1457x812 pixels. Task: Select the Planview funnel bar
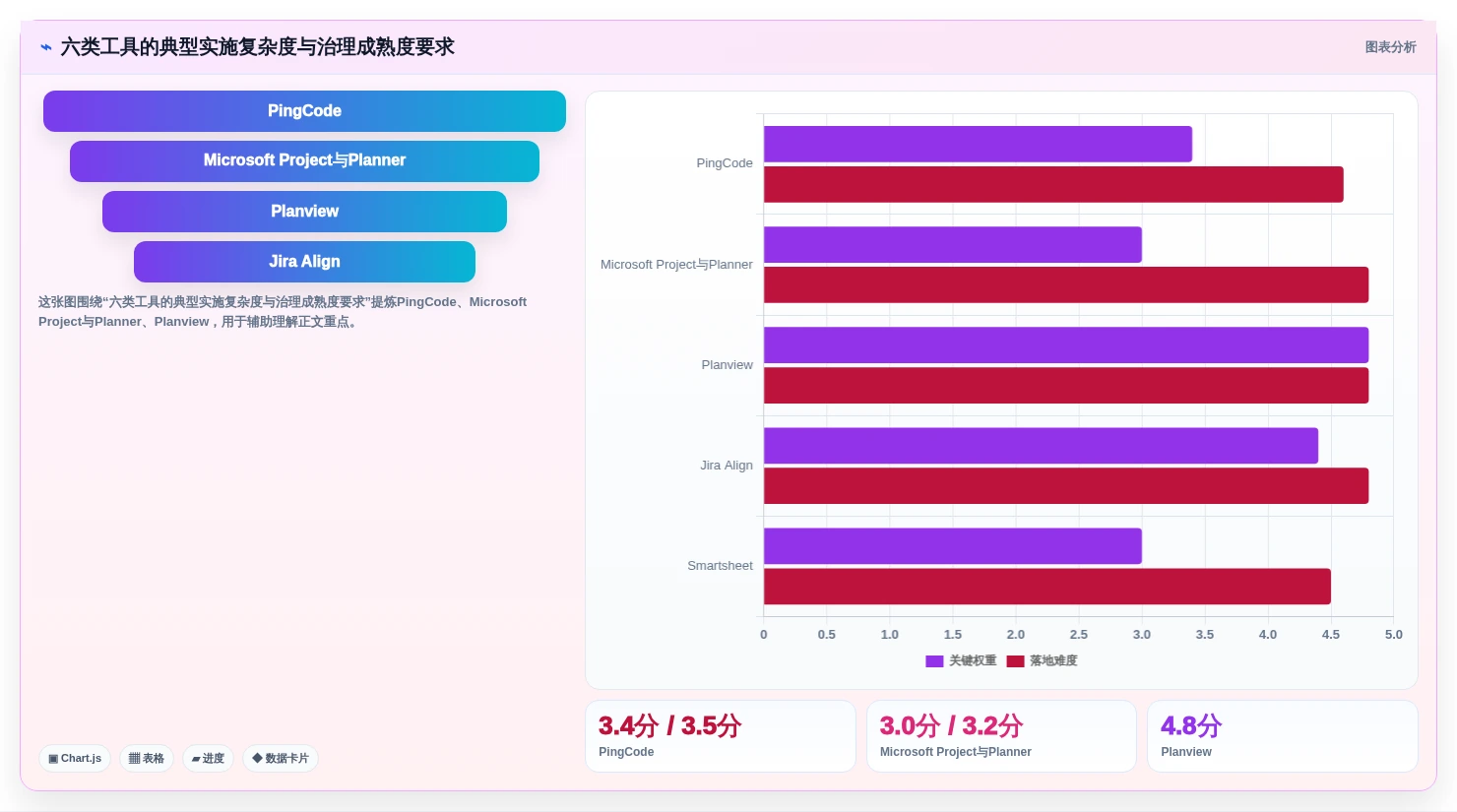click(x=304, y=212)
